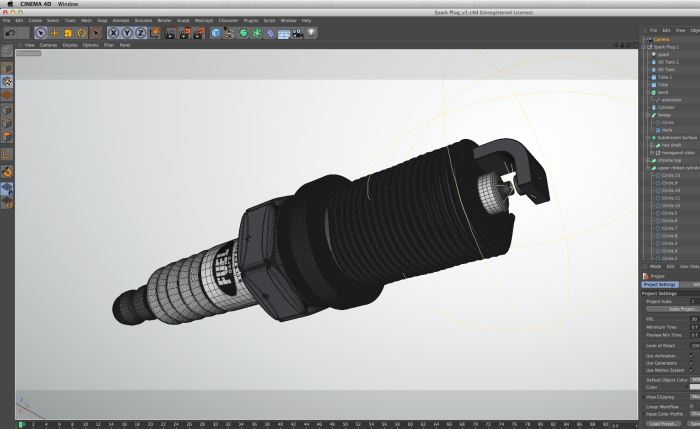Select Model mode in left sidebar
The width and height of the screenshot is (700, 429).
point(7,68)
